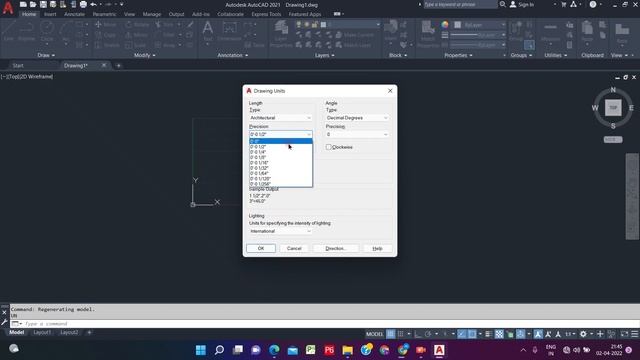
Task: Click the Open file icon in quick access toolbar
Action: (x=33, y=4)
